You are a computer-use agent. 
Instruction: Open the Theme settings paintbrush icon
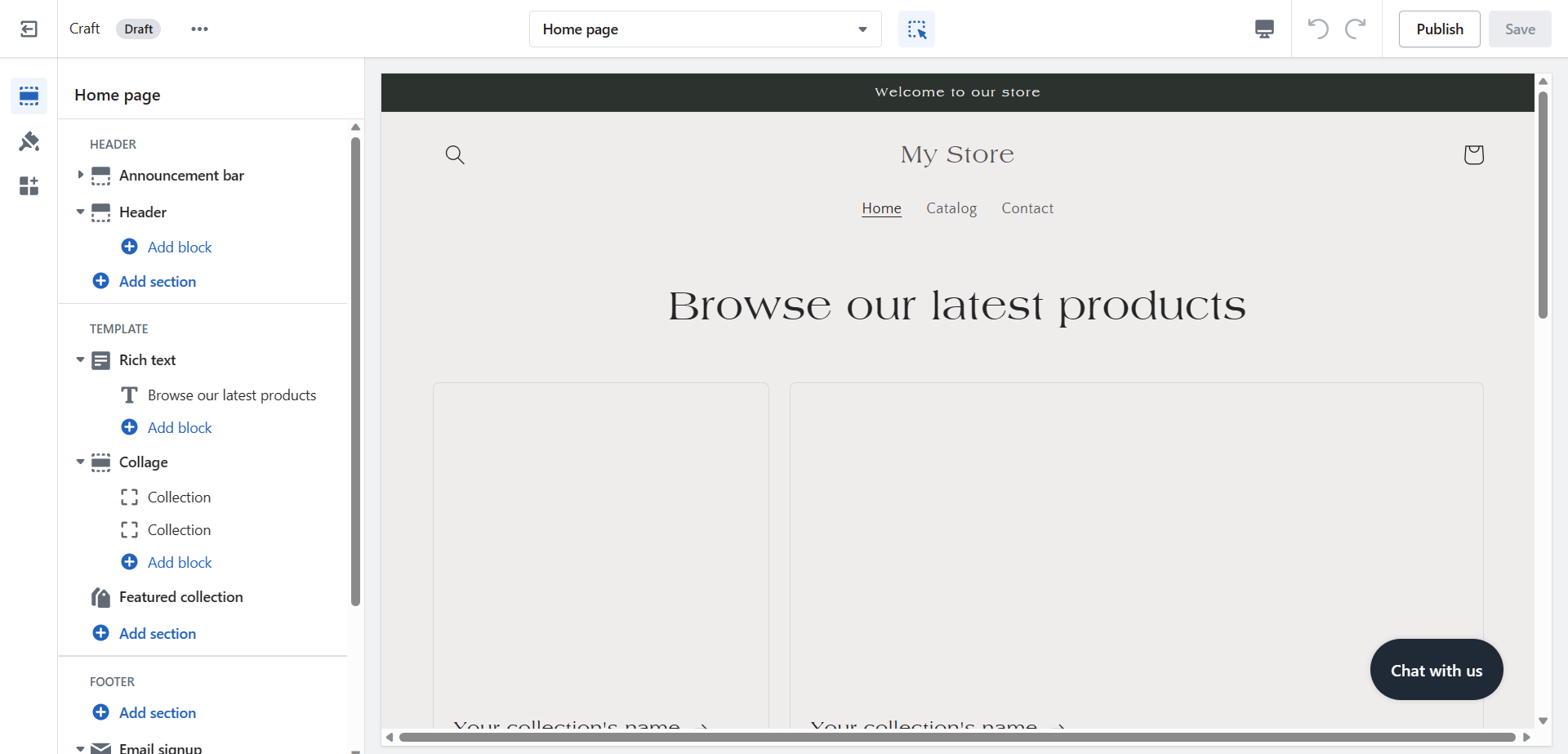point(29,141)
